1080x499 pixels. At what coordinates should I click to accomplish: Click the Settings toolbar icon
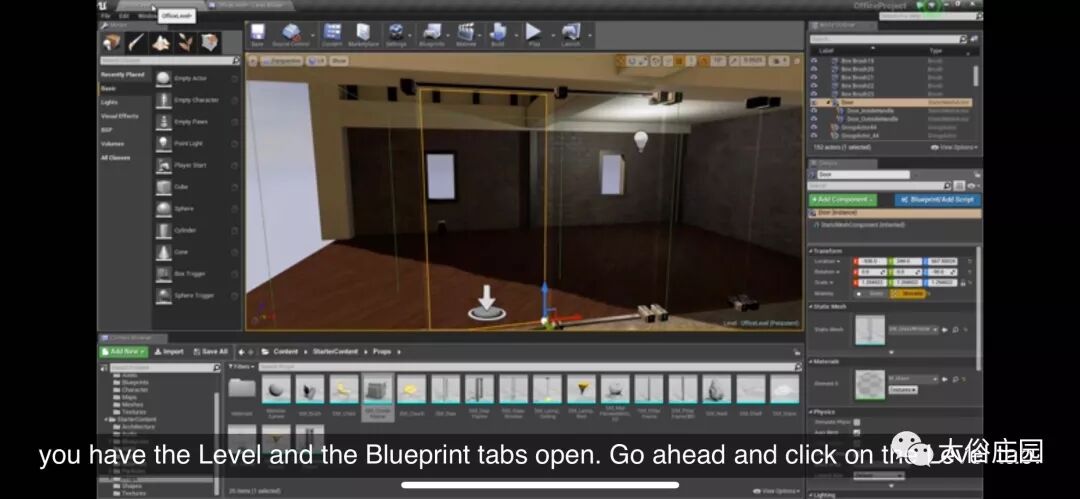396,34
